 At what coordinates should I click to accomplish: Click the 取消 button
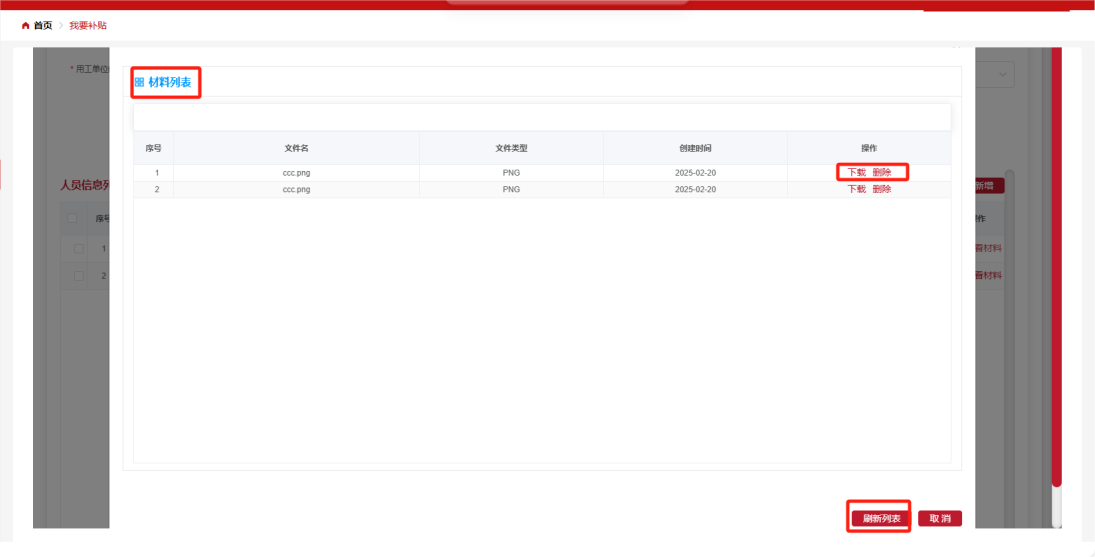[x=940, y=518]
